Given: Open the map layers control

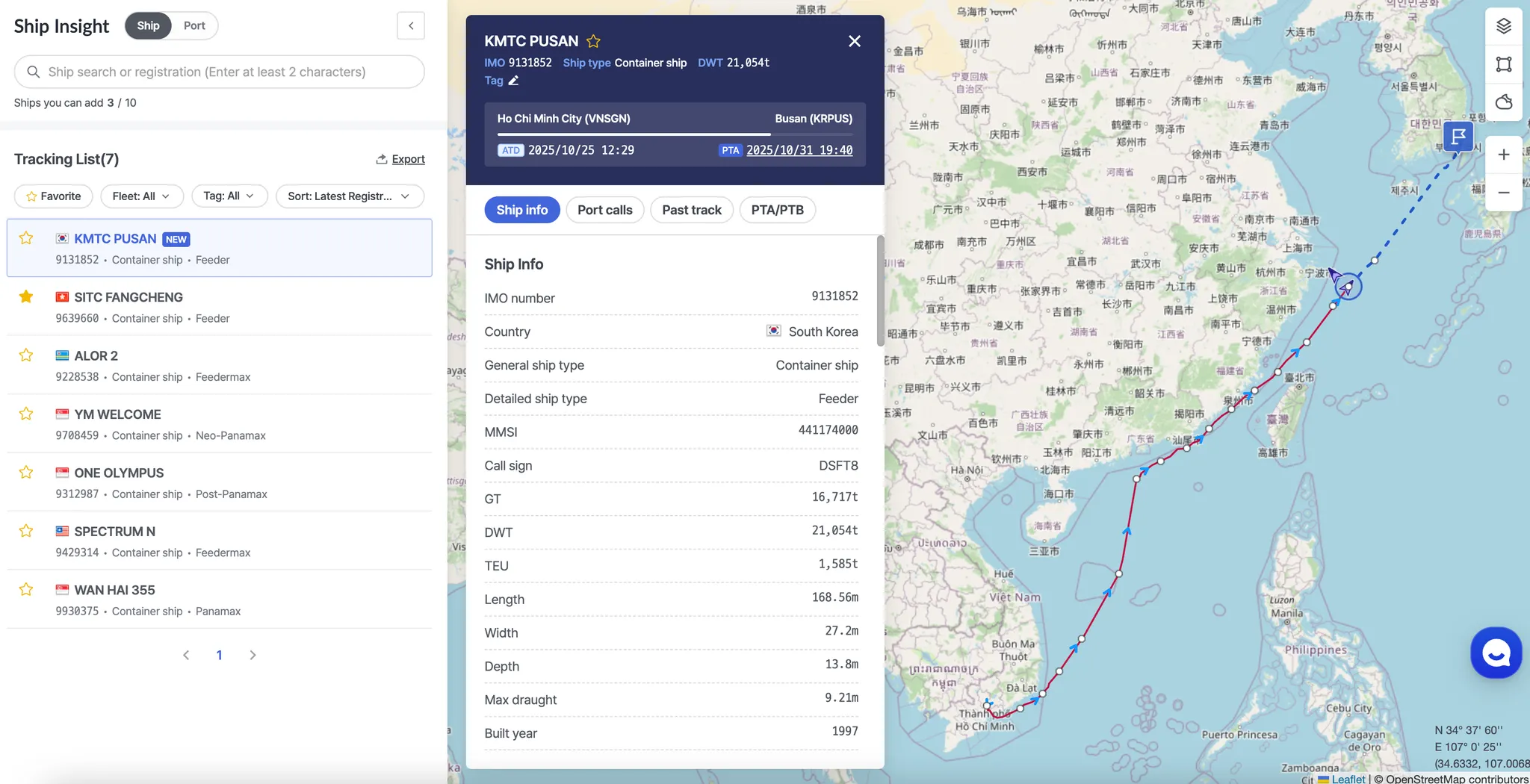Looking at the screenshot, I should tap(1504, 26).
